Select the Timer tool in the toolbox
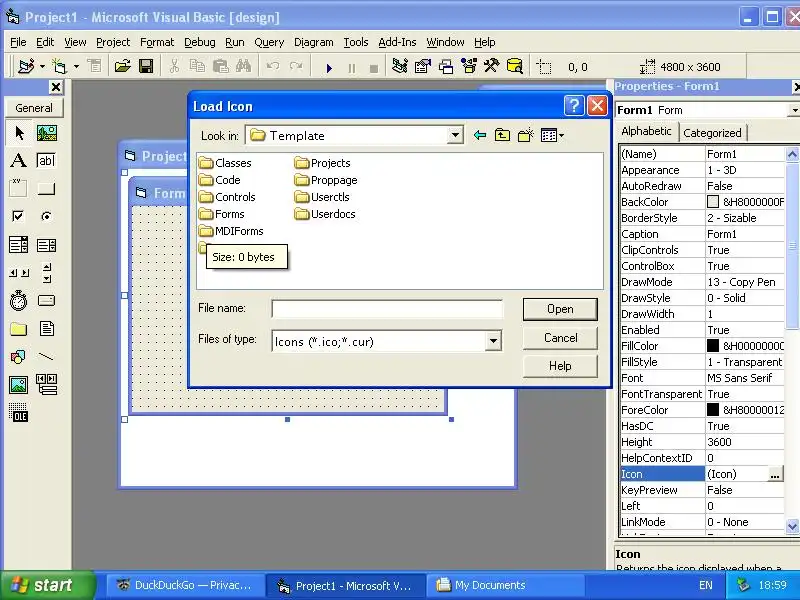The image size is (800, 600). coord(19,301)
